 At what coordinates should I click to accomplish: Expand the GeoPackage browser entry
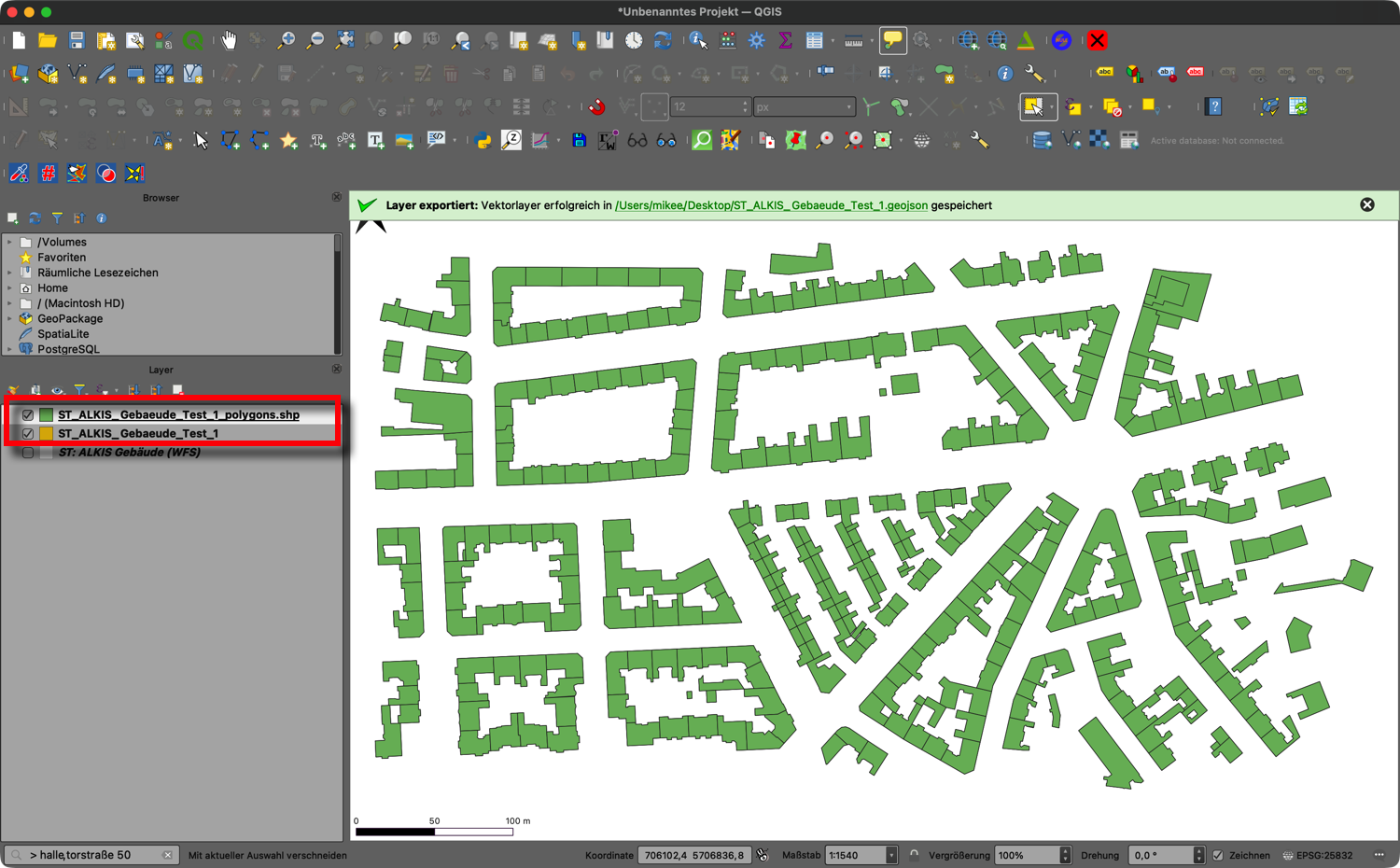click(x=10, y=319)
